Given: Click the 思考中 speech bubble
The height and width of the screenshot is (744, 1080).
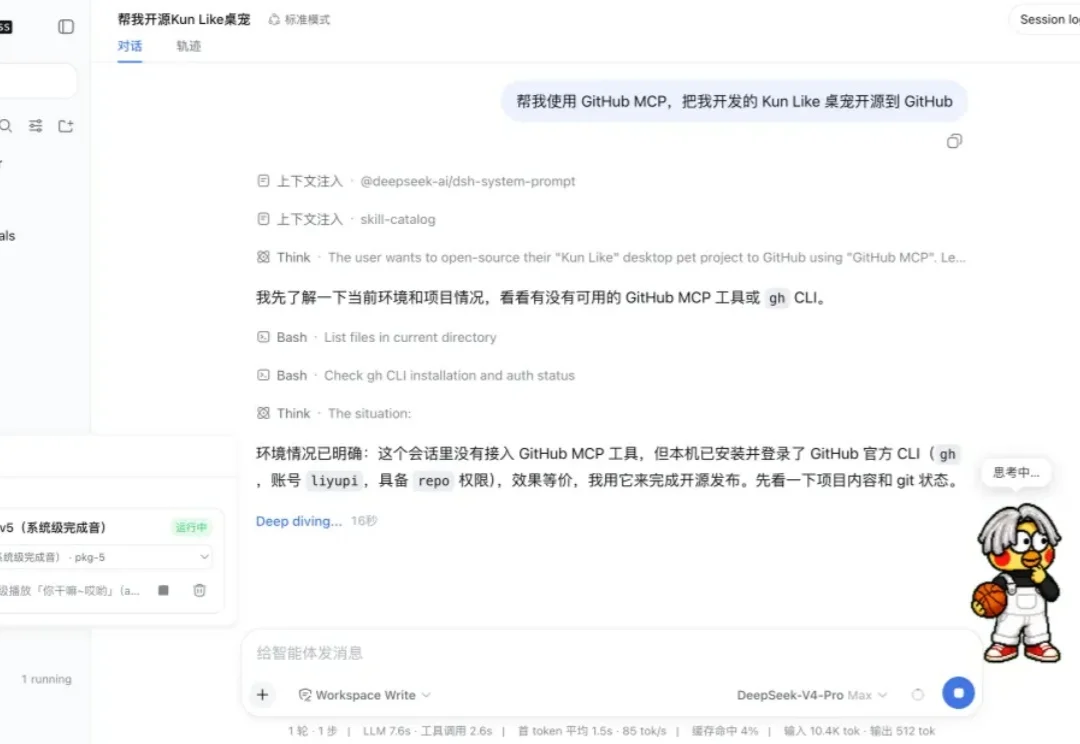Looking at the screenshot, I should (x=1016, y=473).
